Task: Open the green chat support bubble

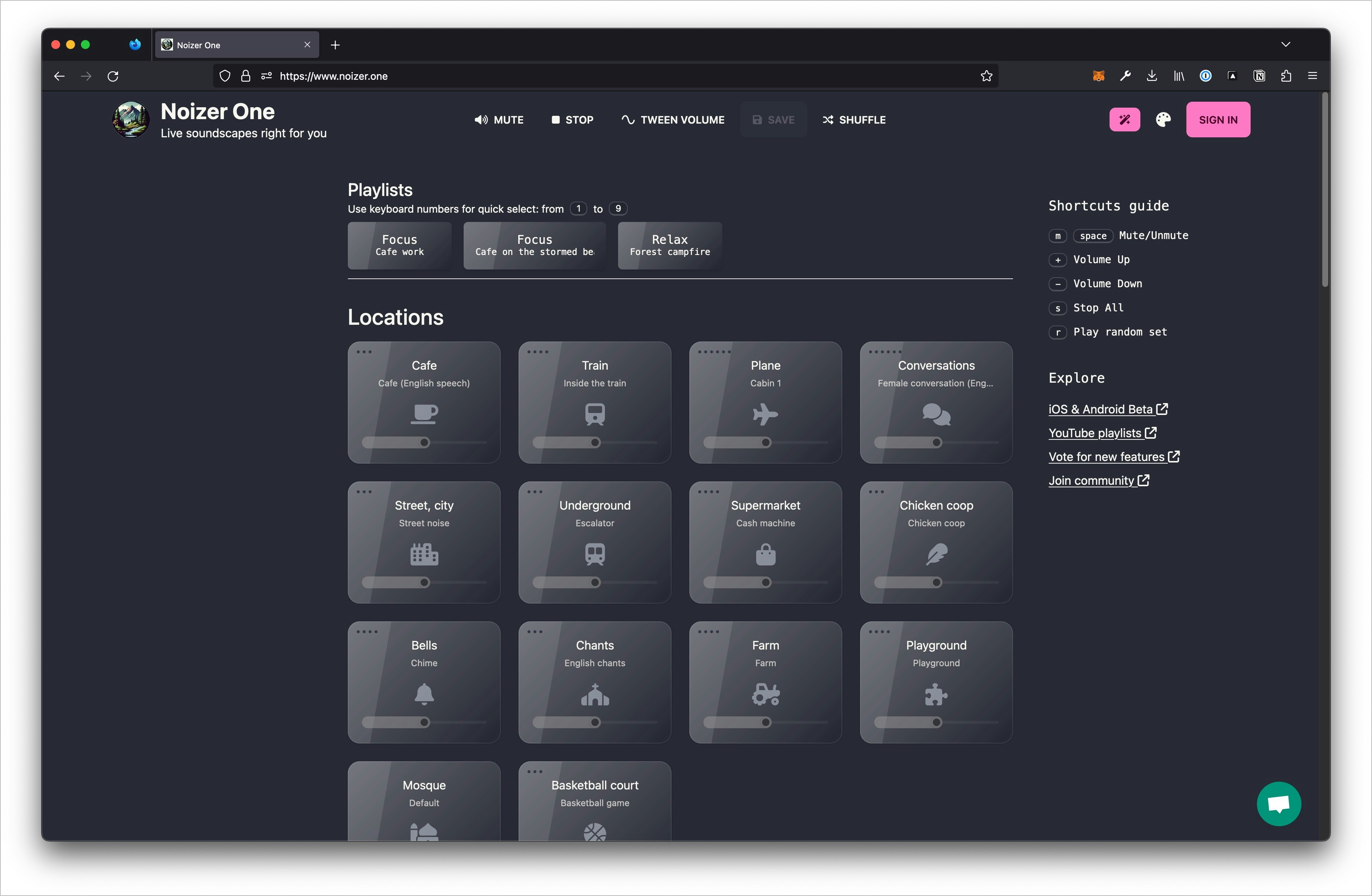Action: pyautogui.click(x=1278, y=804)
